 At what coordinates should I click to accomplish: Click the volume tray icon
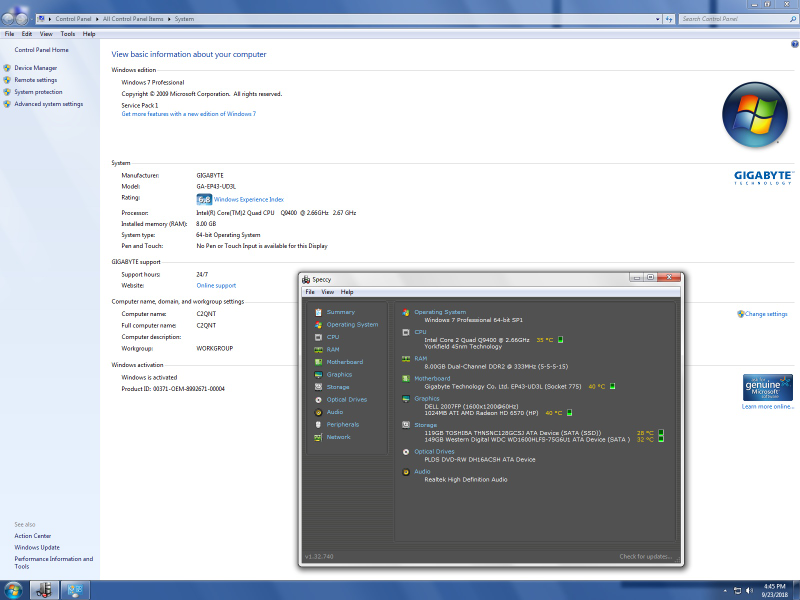point(749,591)
